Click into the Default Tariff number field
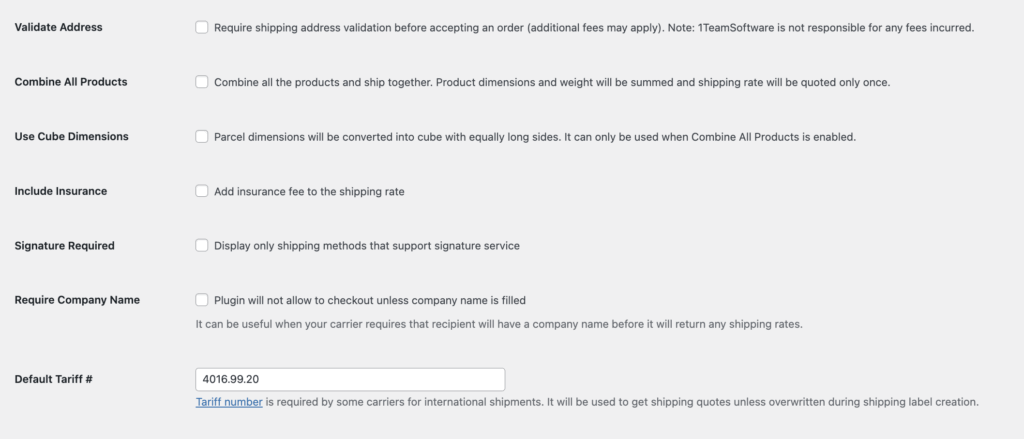Screen dimensions: 1024x439 coord(350,380)
